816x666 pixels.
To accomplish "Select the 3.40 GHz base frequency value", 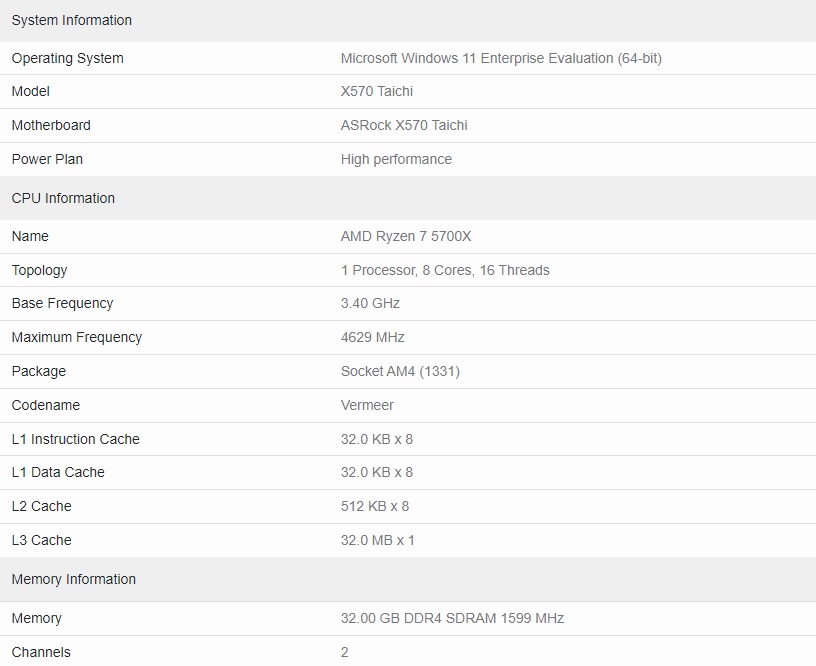I will coord(370,303).
